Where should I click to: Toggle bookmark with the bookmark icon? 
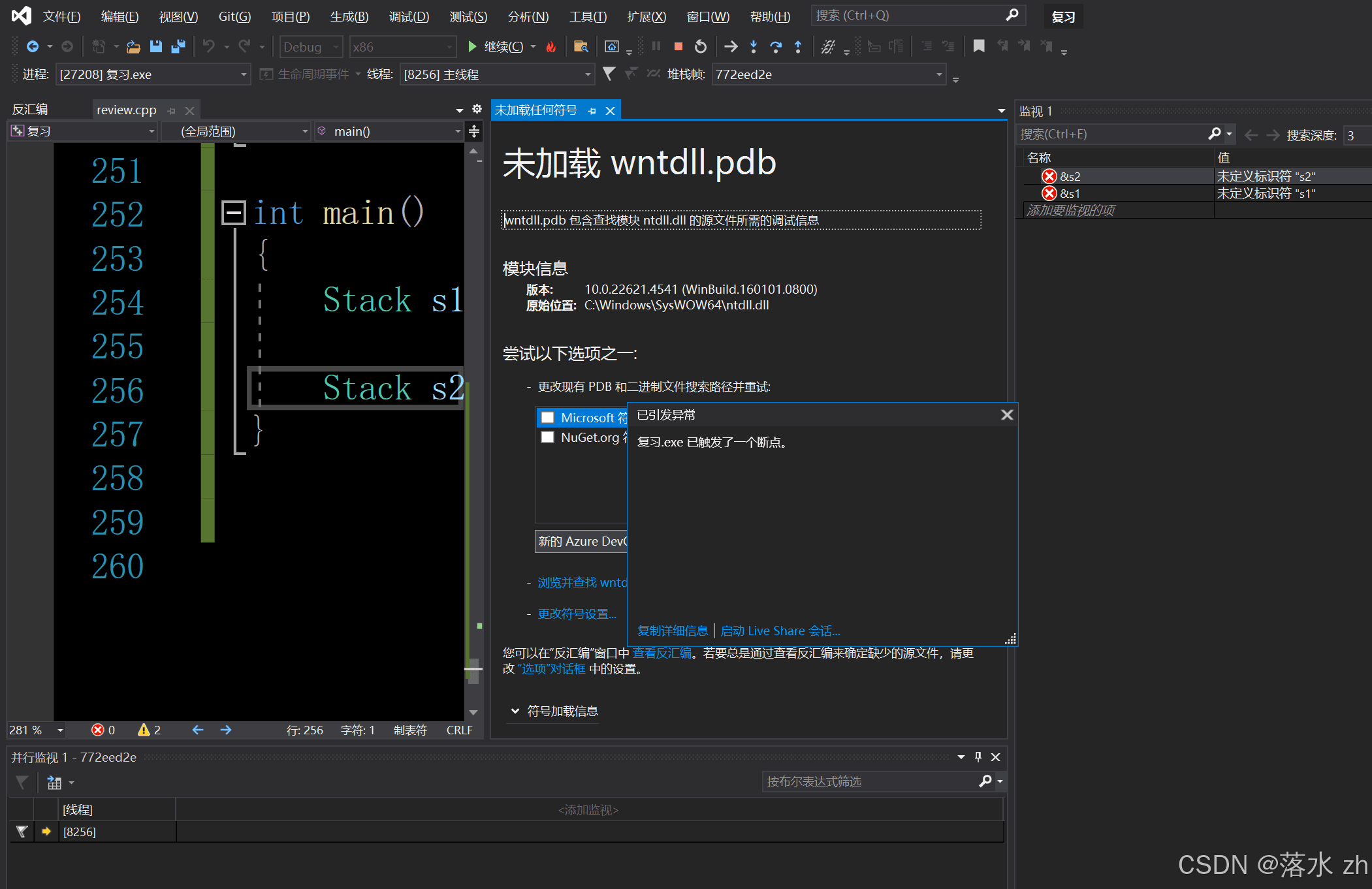(x=978, y=46)
